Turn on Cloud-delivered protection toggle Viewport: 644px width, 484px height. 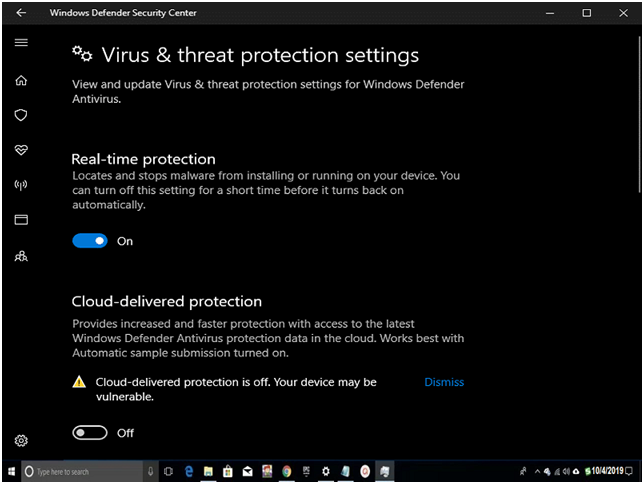pyautogui.click(x=90, y=433)
